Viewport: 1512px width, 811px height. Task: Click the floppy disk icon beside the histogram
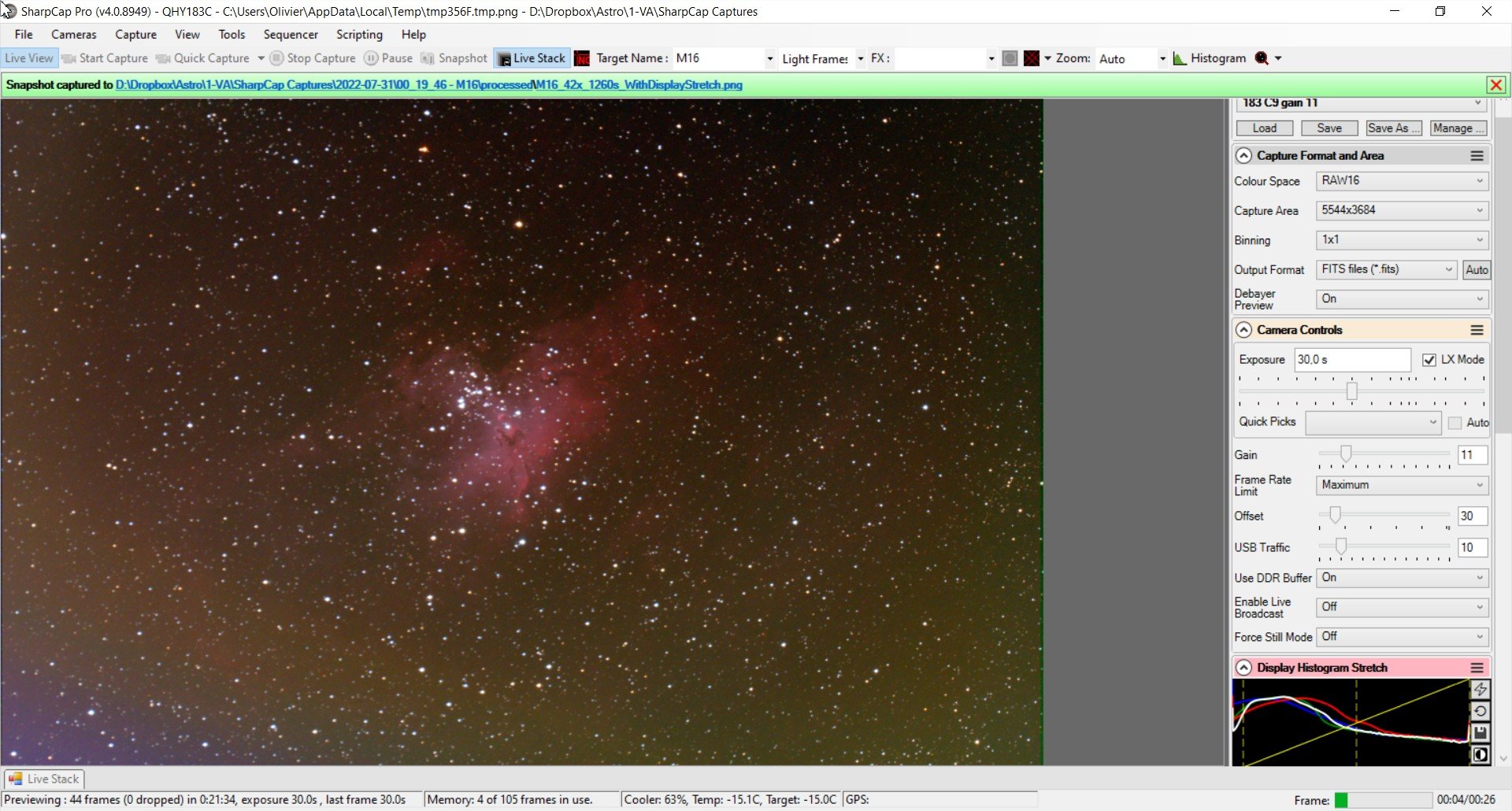[x=1480, y=733]
